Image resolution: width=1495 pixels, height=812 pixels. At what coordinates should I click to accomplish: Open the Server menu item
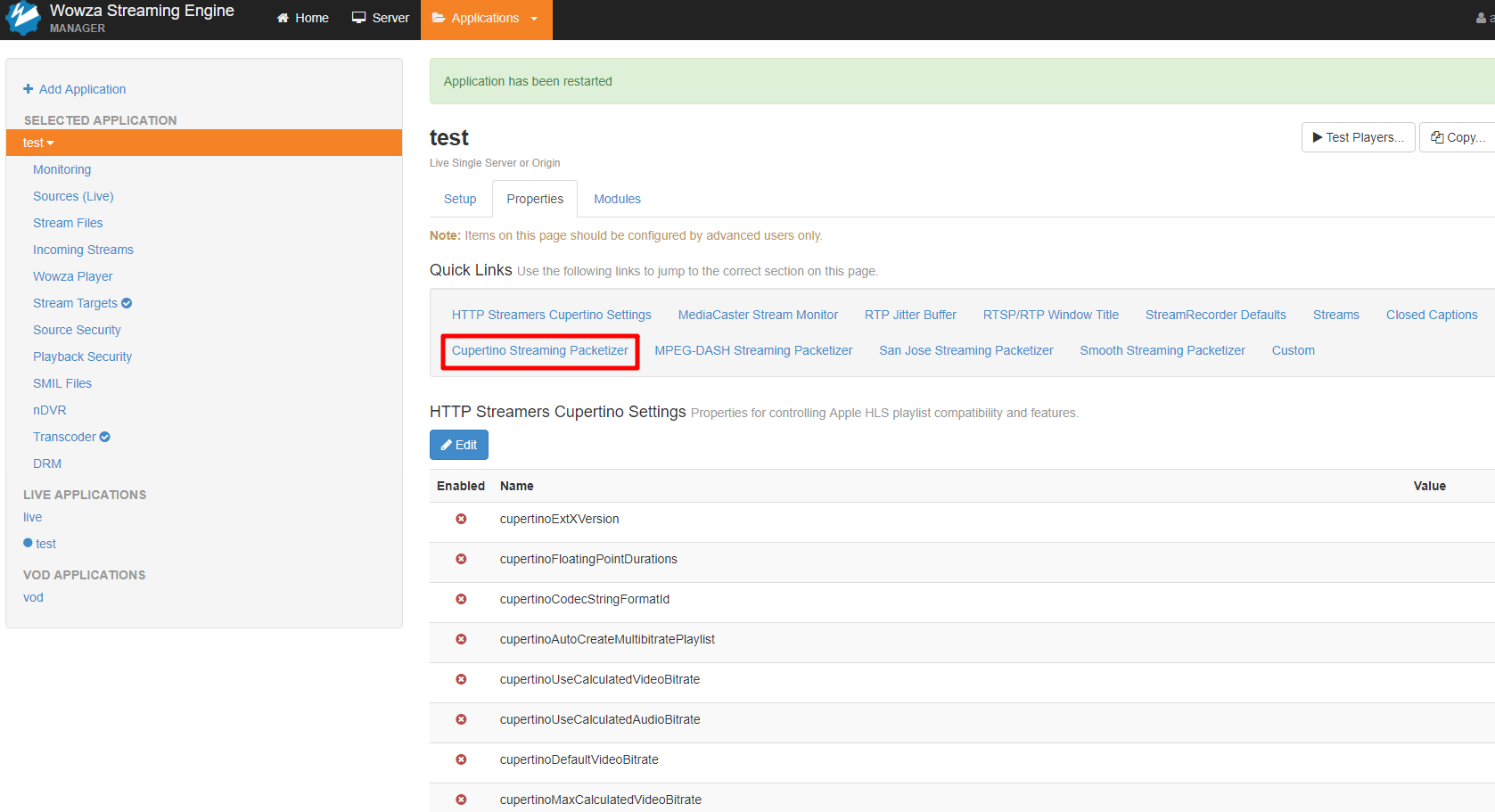click(x=381, y=18)
